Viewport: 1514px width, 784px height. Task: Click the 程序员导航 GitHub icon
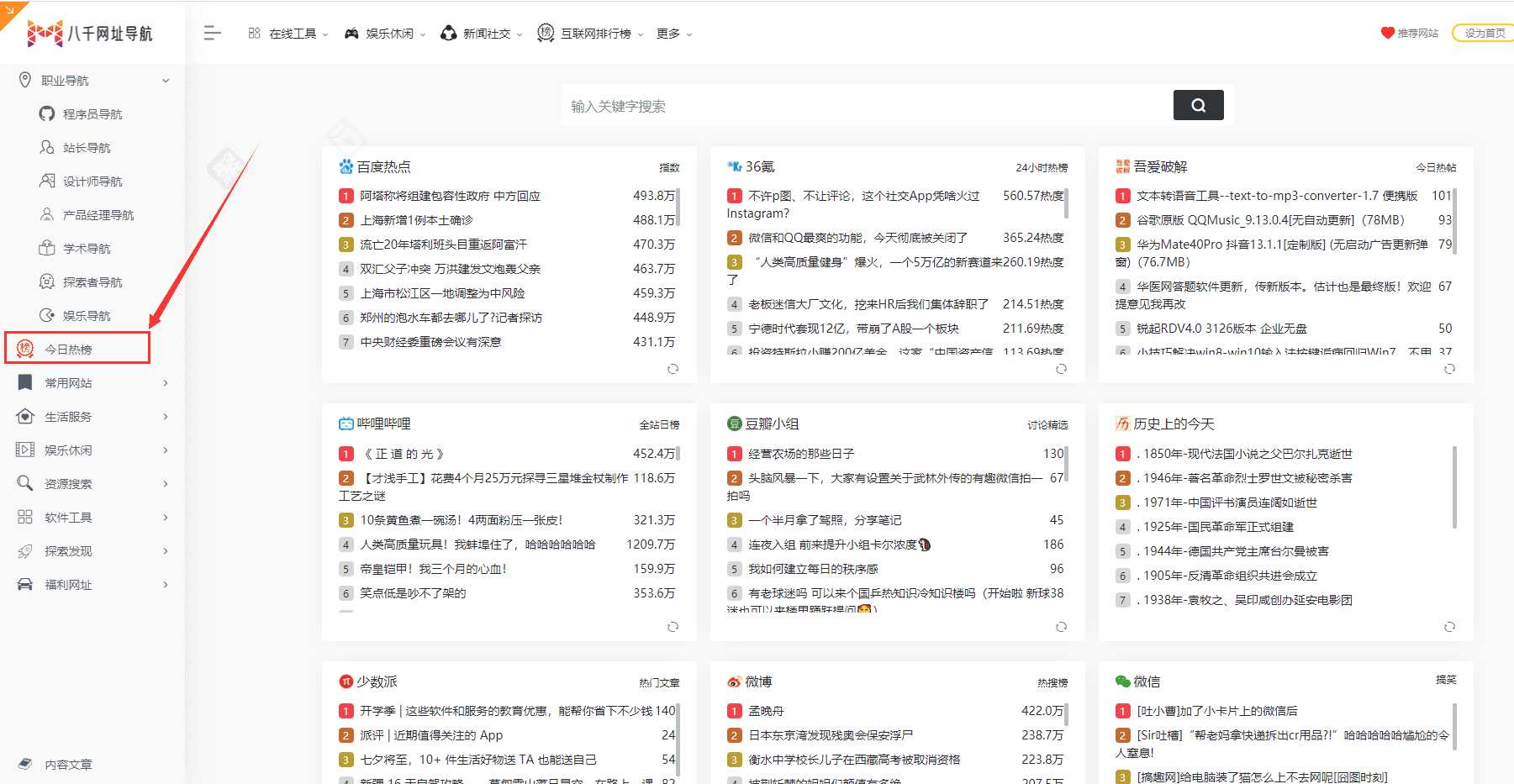47,113
